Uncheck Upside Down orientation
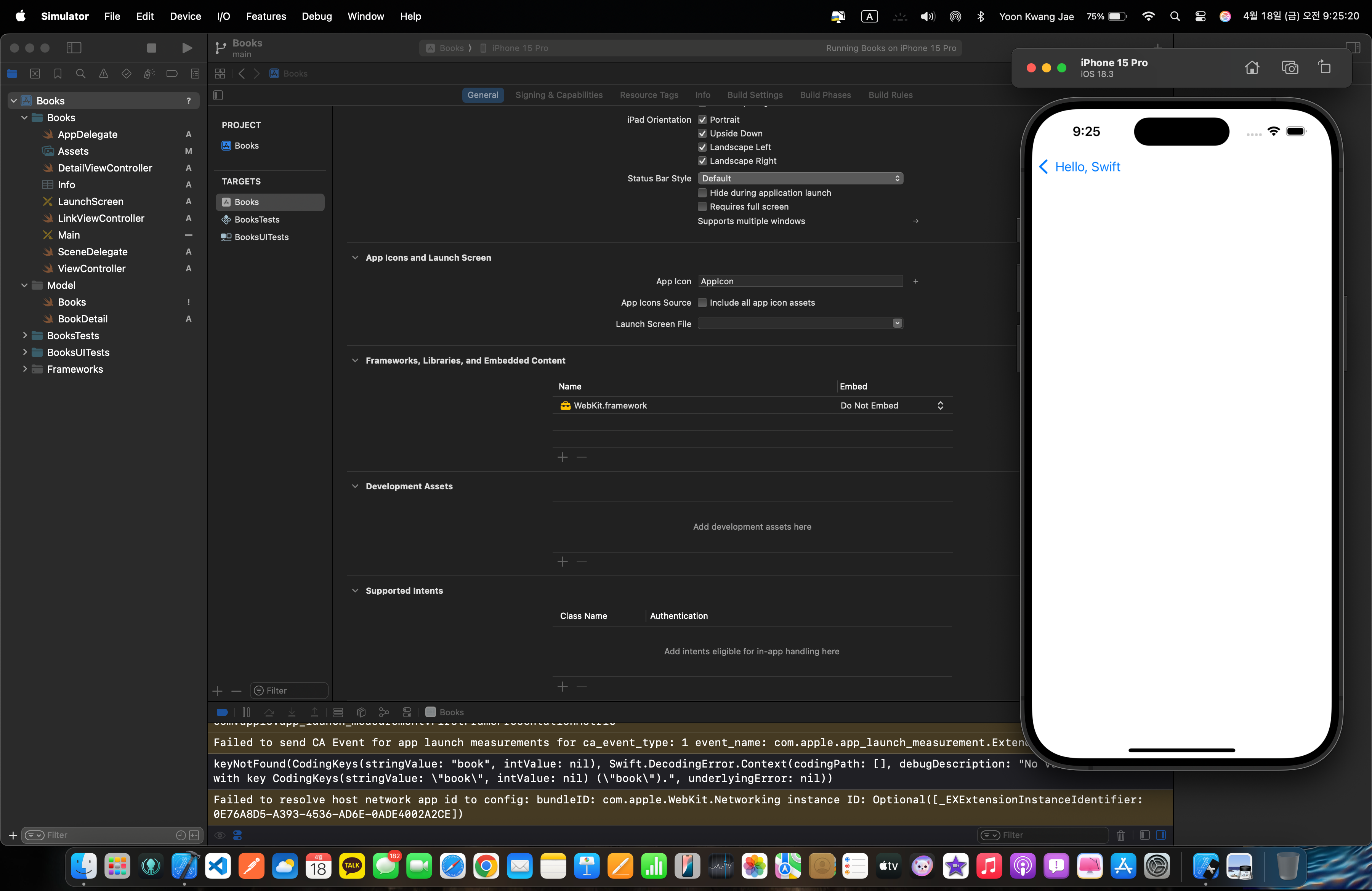This screenshot has height=891, width=1372. pyautogui.click(x=702, y=134)
